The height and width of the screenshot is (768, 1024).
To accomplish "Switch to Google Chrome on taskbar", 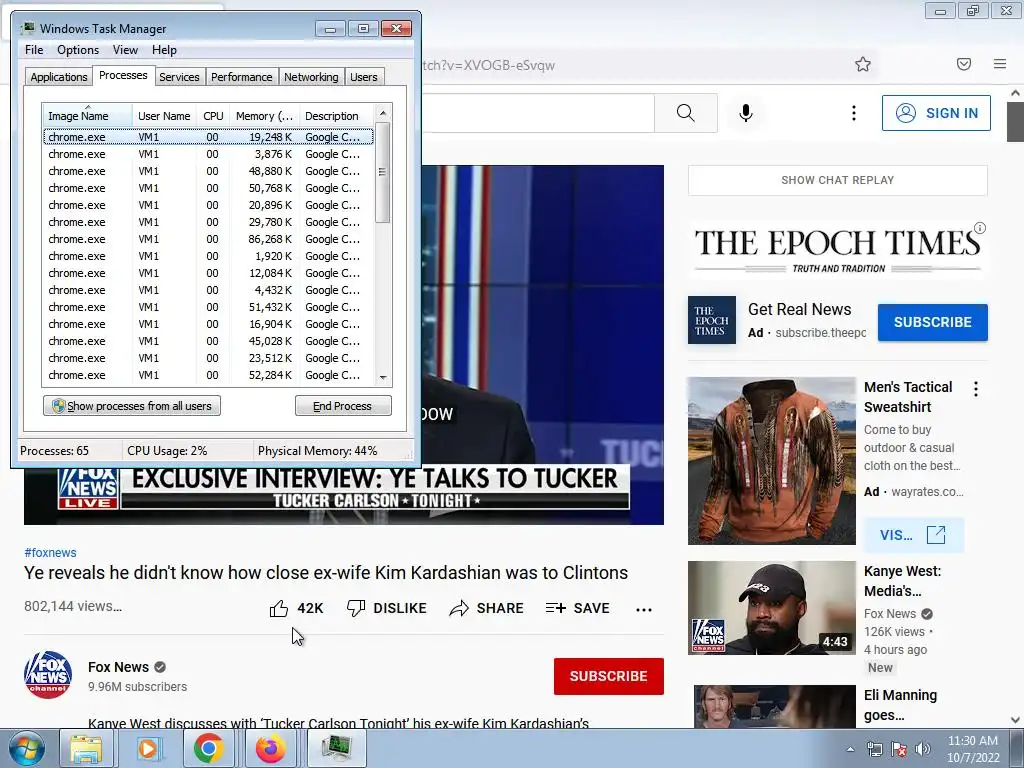I will tap(208, 748).
